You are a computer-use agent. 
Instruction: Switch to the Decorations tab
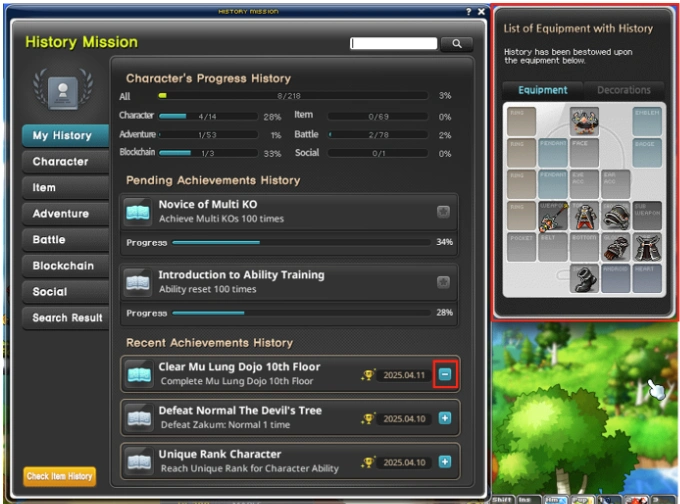tap(624, 90)
